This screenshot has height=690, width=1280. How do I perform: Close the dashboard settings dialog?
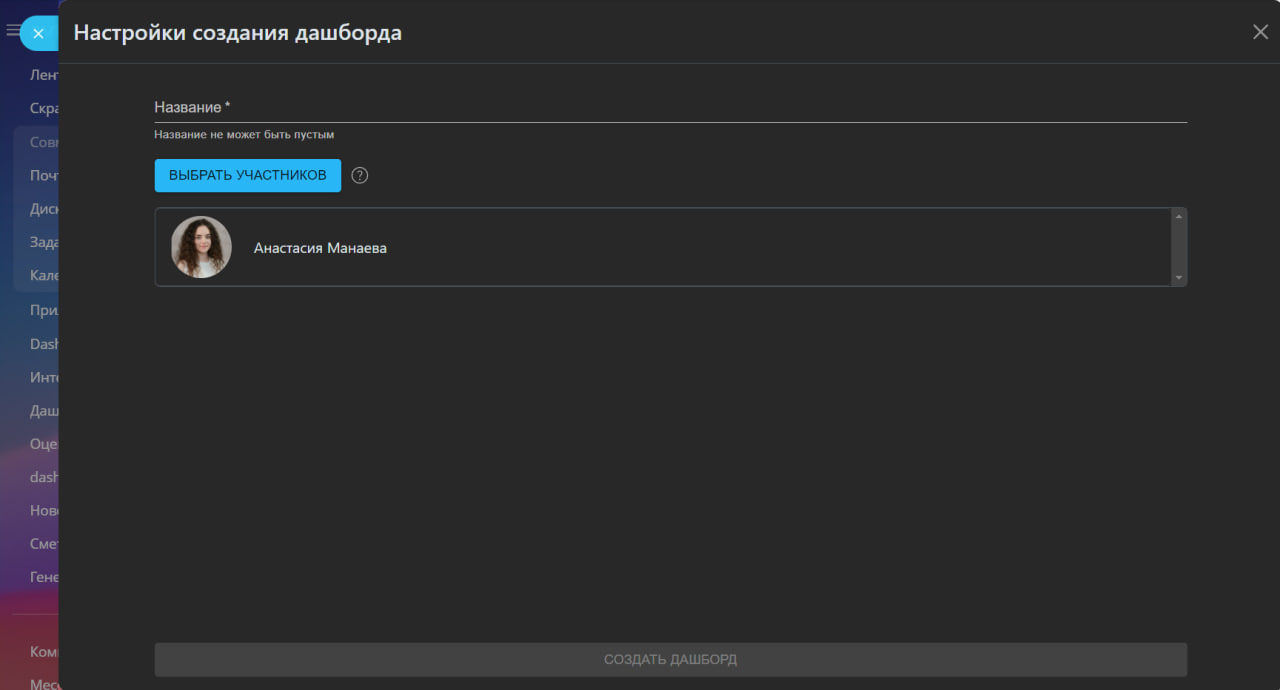[1260, 32]
